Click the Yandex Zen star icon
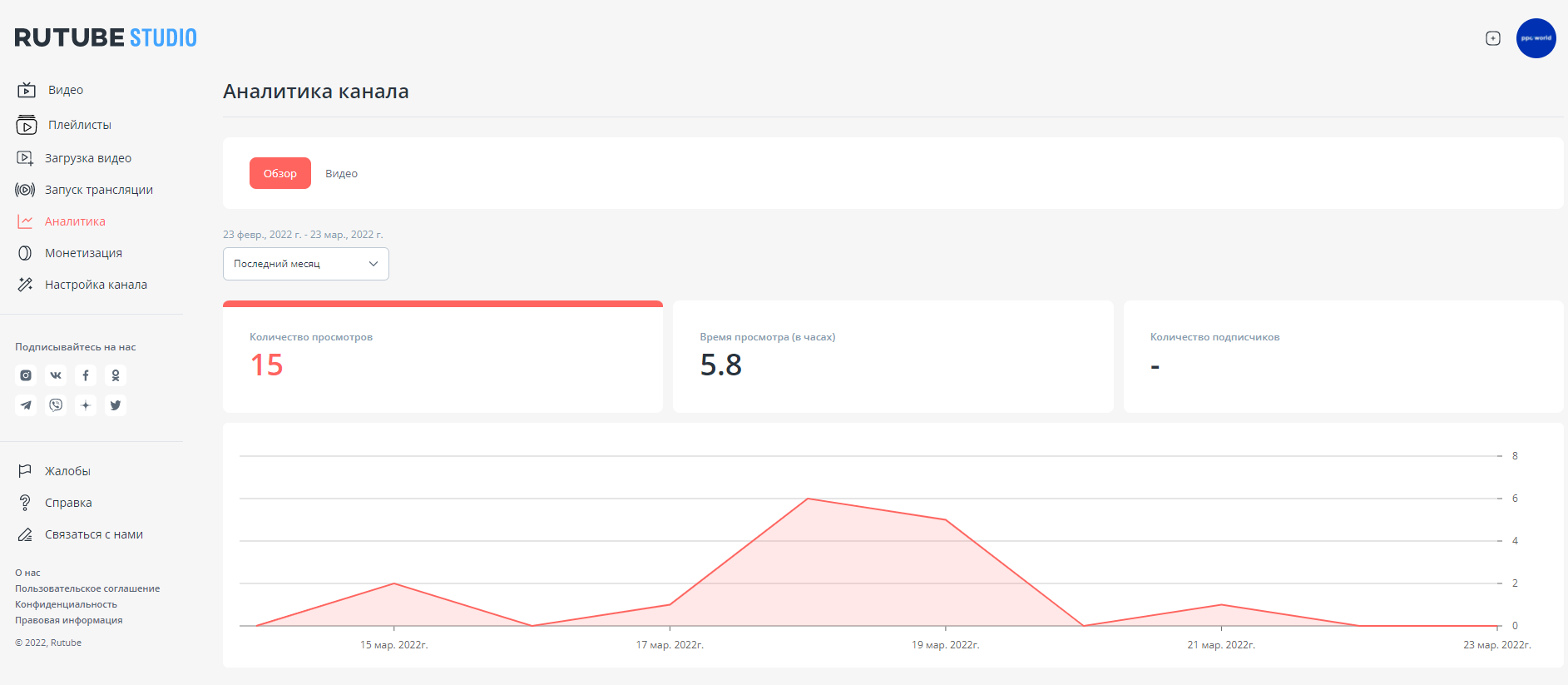Image resolution: width=1568 pixels, height=685 pixels. click(x=86, y=405)
